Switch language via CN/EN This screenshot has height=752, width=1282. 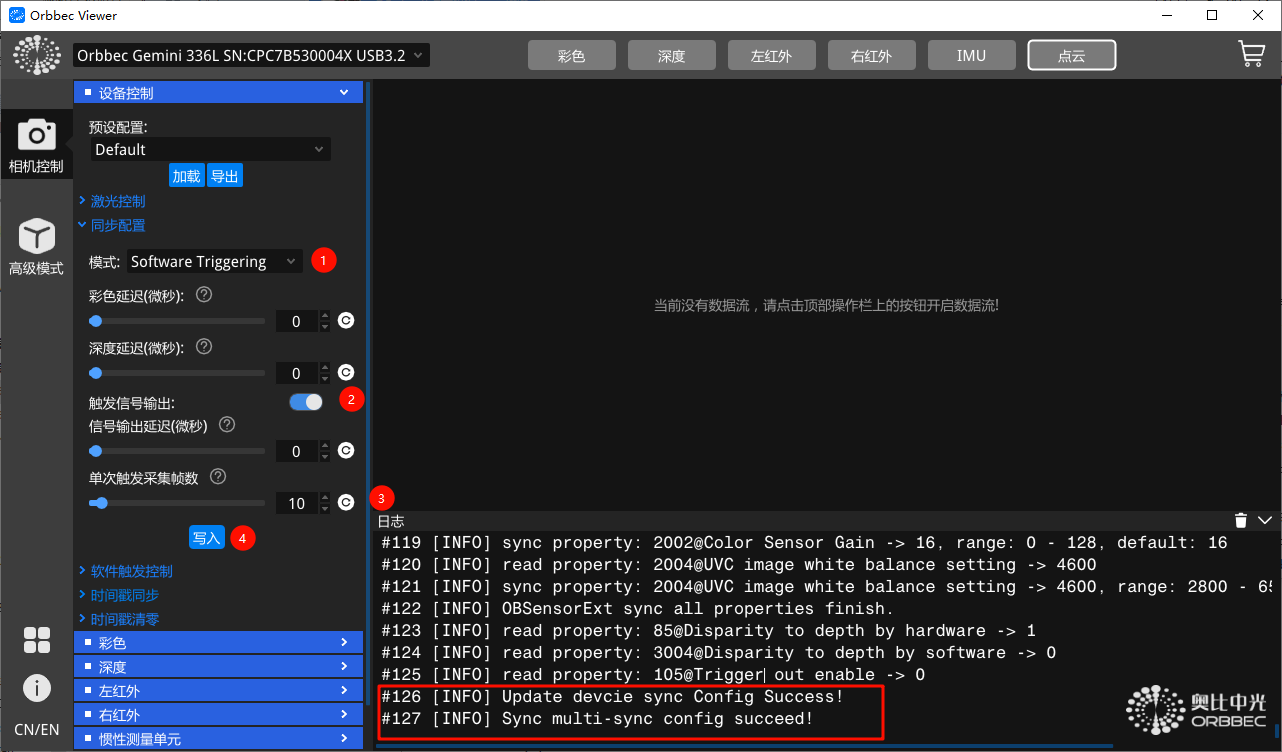(x=36, y=729)
